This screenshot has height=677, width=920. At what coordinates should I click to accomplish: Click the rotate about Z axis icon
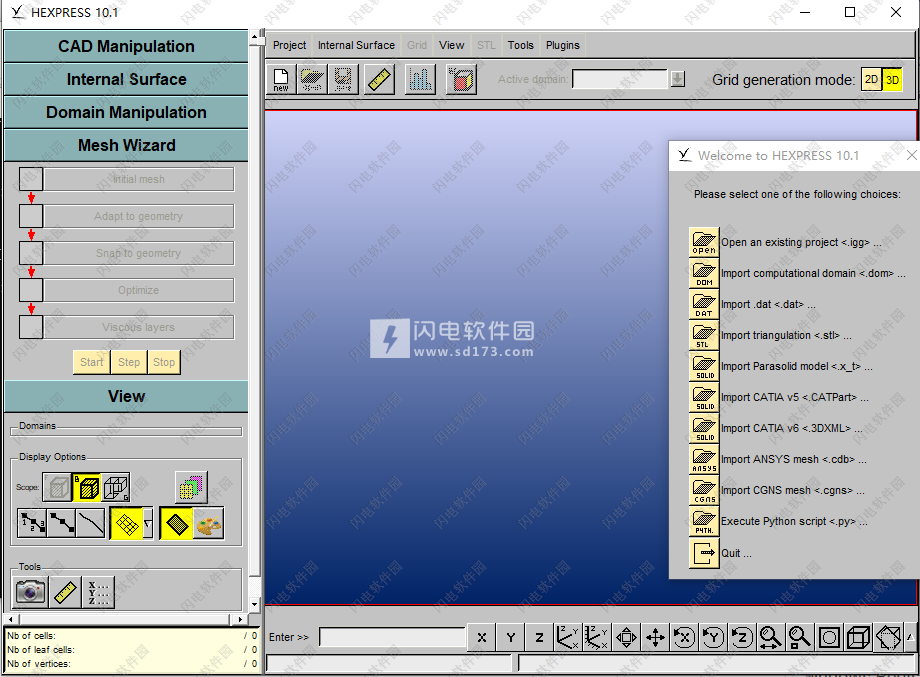tap(742, 637)
